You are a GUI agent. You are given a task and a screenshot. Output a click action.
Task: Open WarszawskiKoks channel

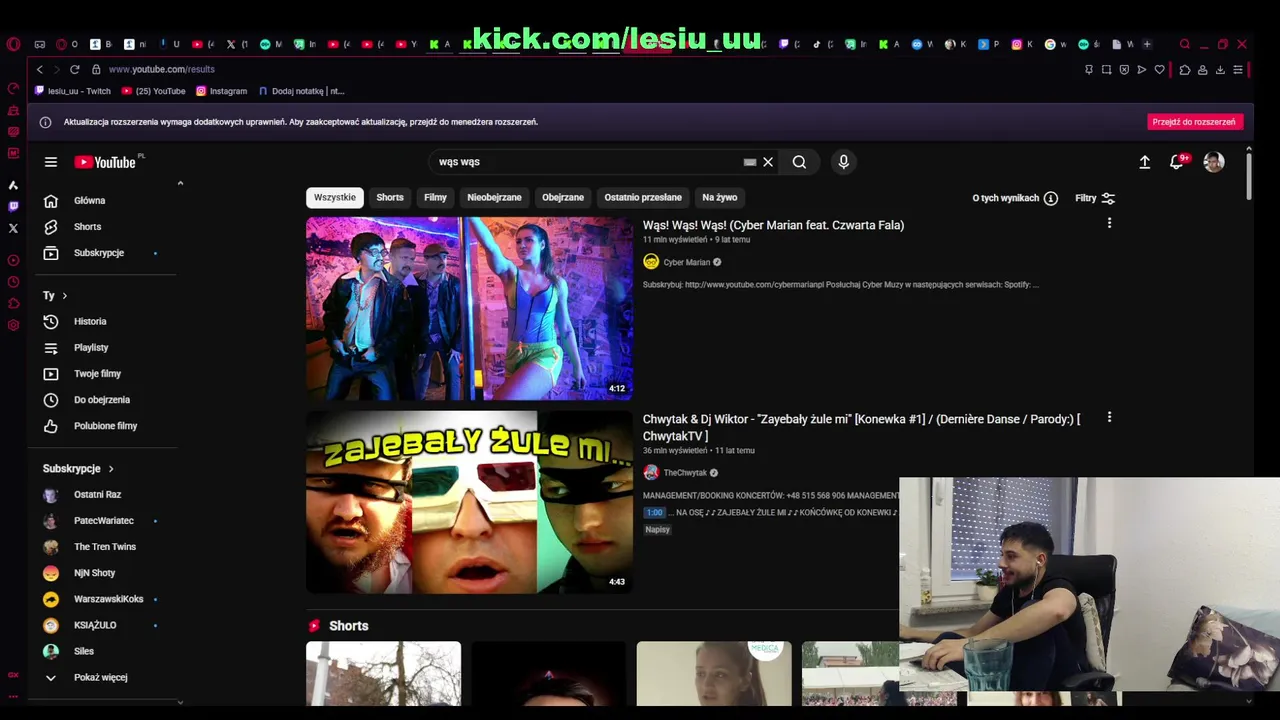pos(105,599)
